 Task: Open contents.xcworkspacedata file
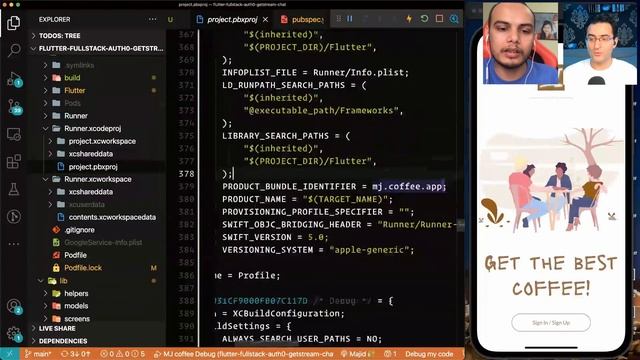[x=112, y=217]
